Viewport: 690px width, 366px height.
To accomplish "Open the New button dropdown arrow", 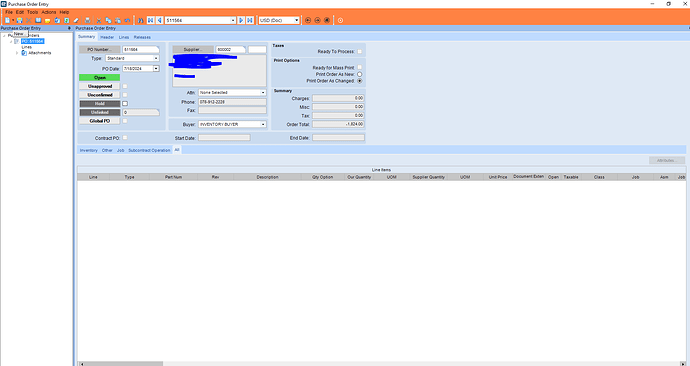I will click(13, 20).
